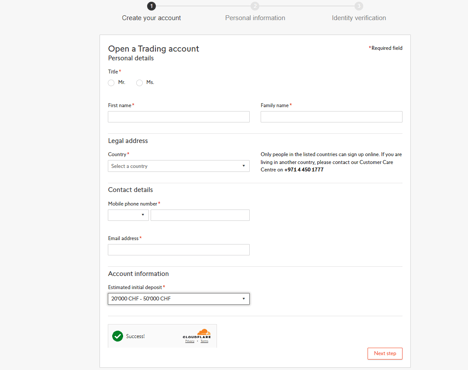Focus the Email address input field

179,250
